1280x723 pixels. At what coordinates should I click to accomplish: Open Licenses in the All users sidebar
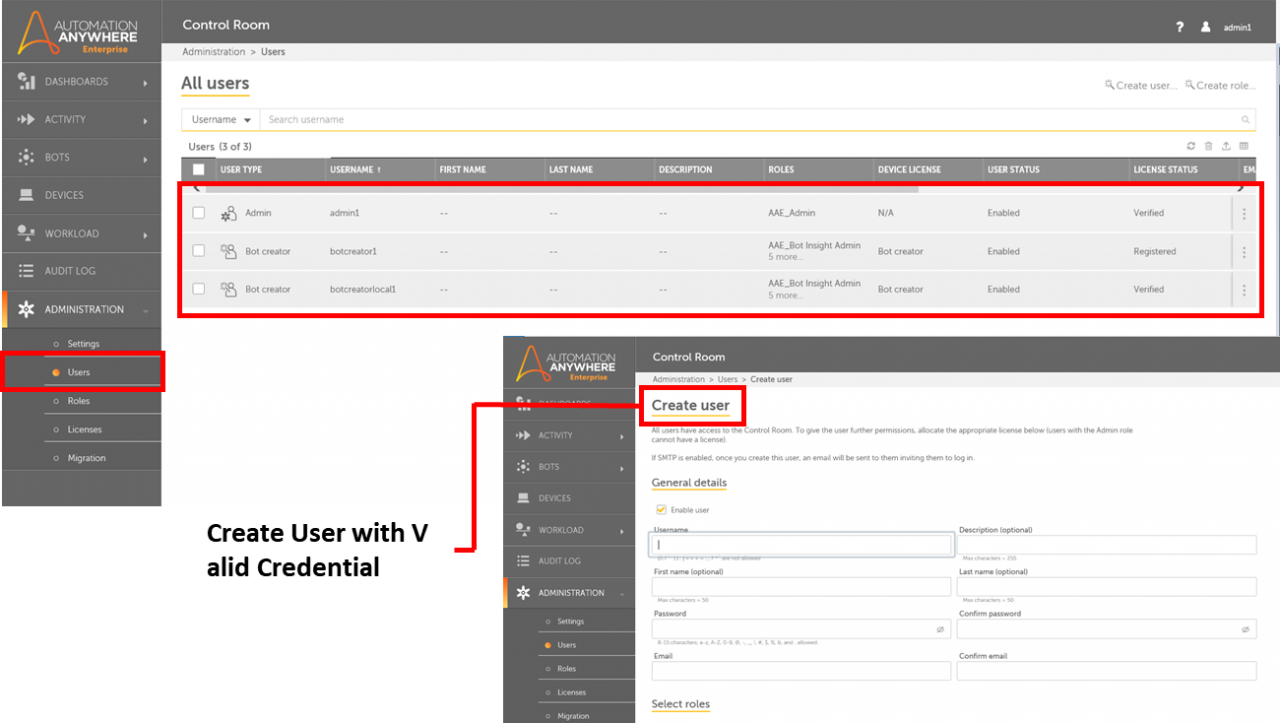click(x=85, y=430)
